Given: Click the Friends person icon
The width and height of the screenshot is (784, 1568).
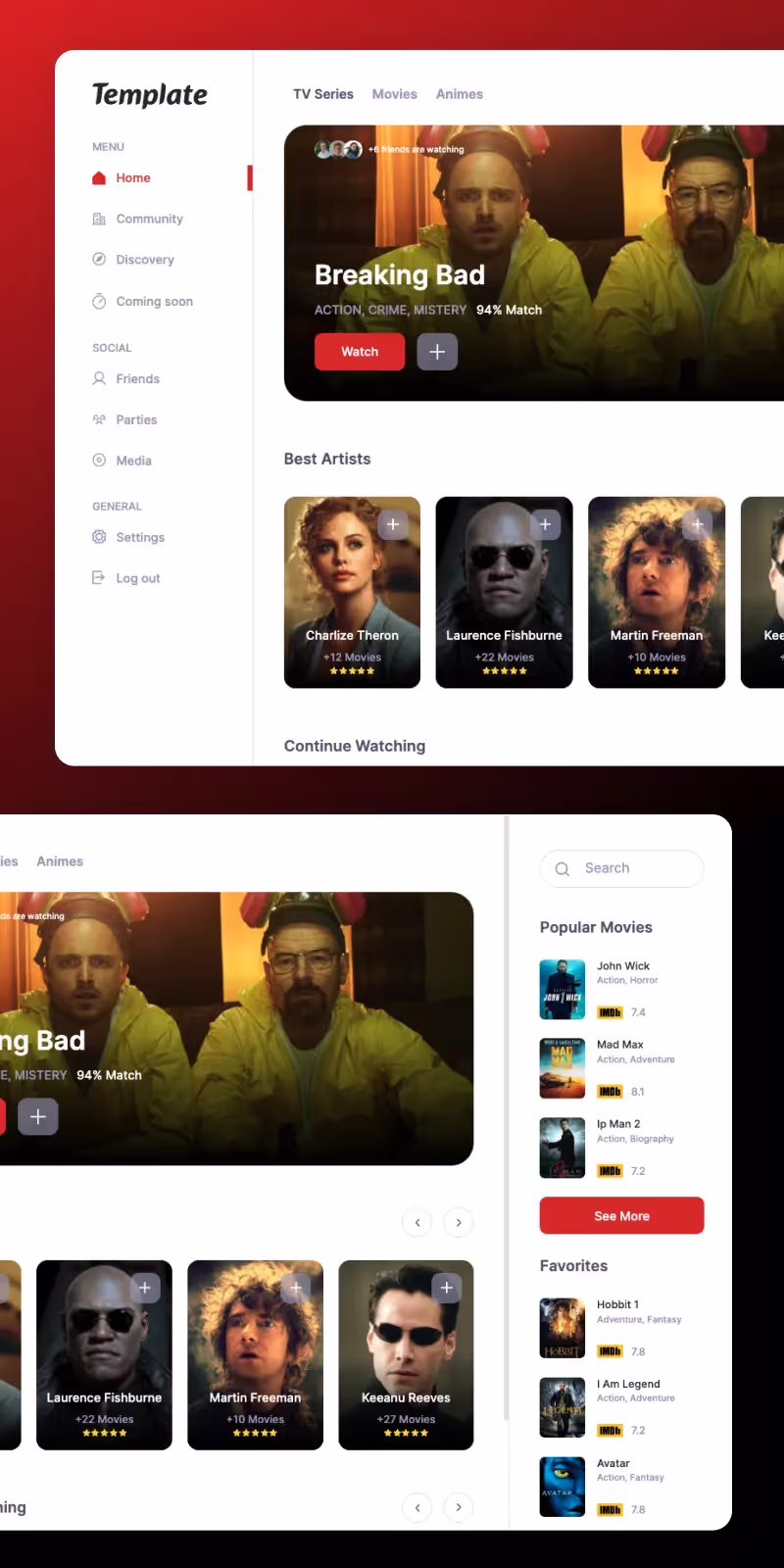Looking at the screenshot, I should (x=99, y=378).
